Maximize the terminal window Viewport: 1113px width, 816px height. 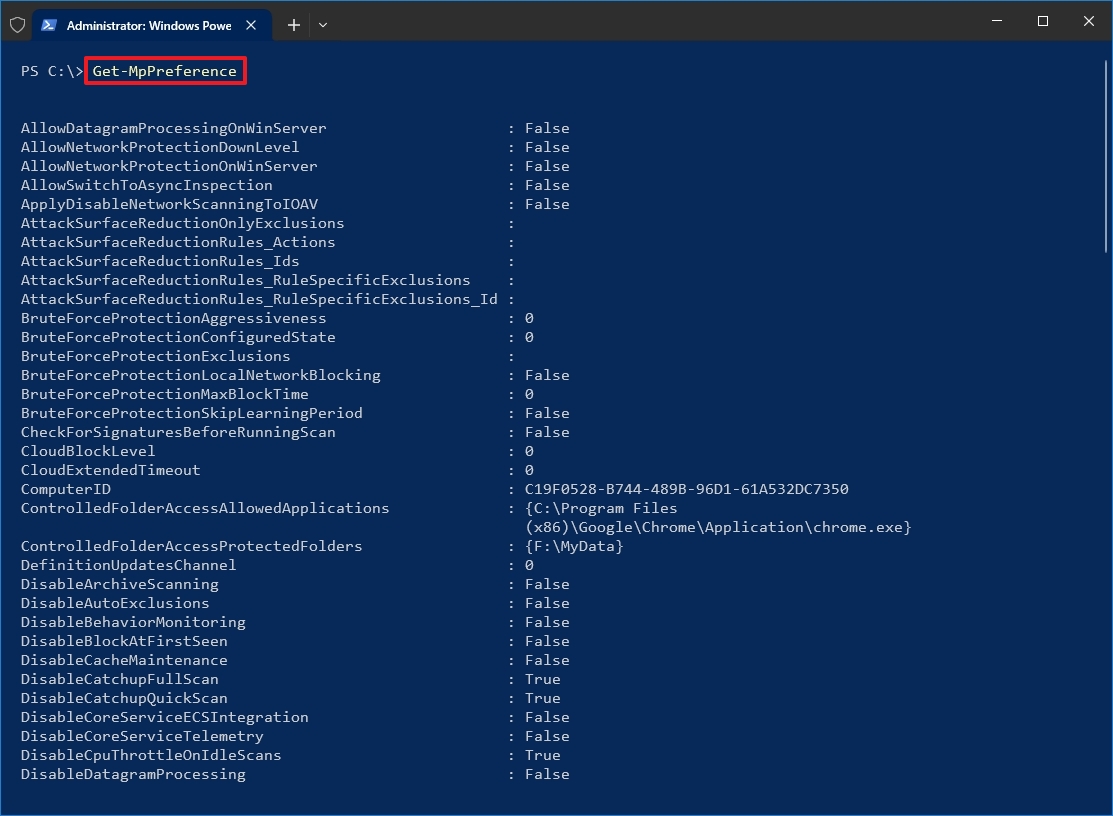click(x=1043, y=21)
